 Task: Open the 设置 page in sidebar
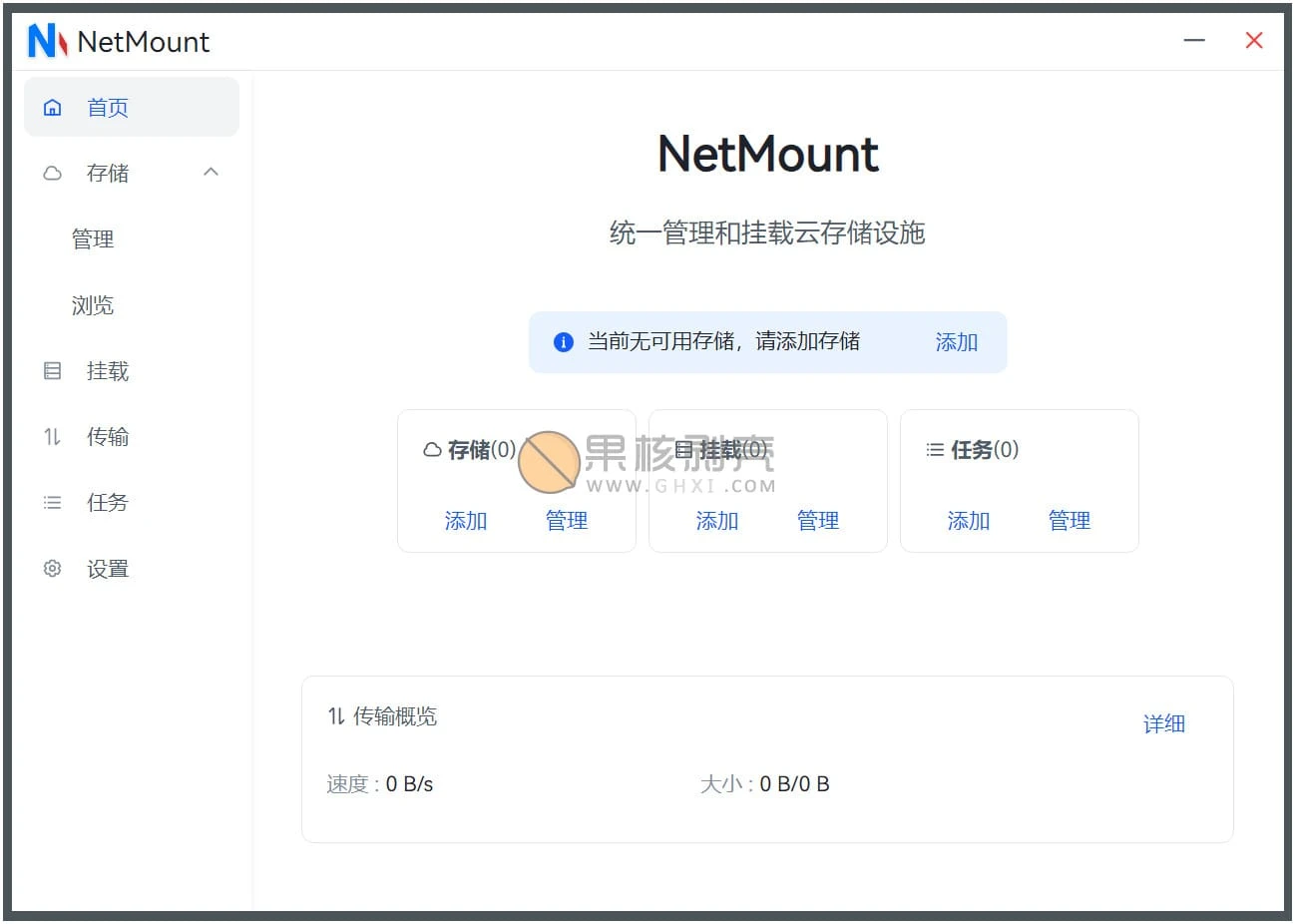pyautogui.click(x=132, y=569)
